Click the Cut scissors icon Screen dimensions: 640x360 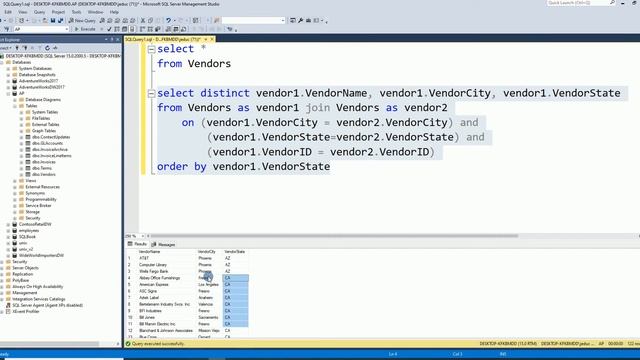coord(142,20)
